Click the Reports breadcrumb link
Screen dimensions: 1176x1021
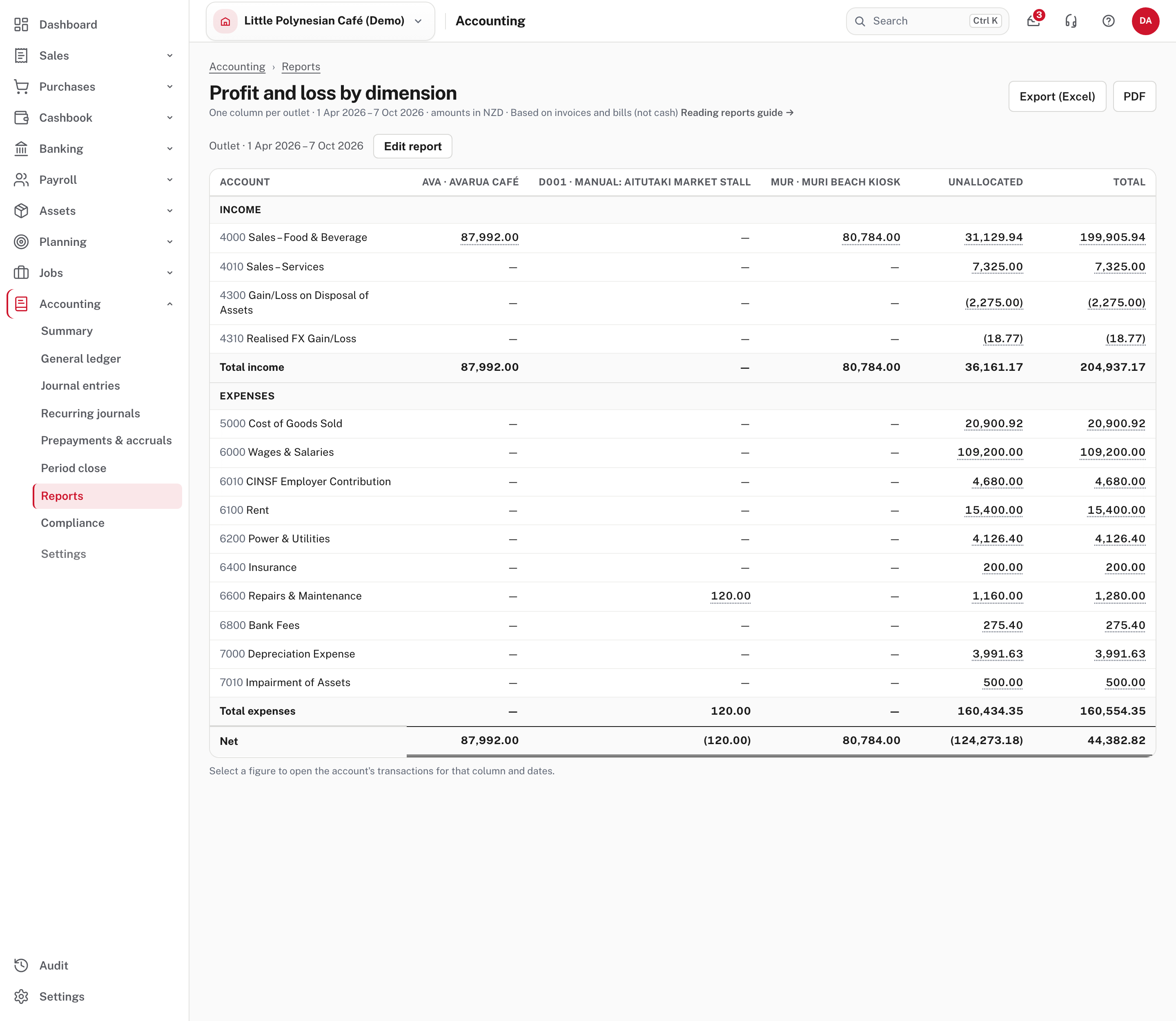click(301, 67)
